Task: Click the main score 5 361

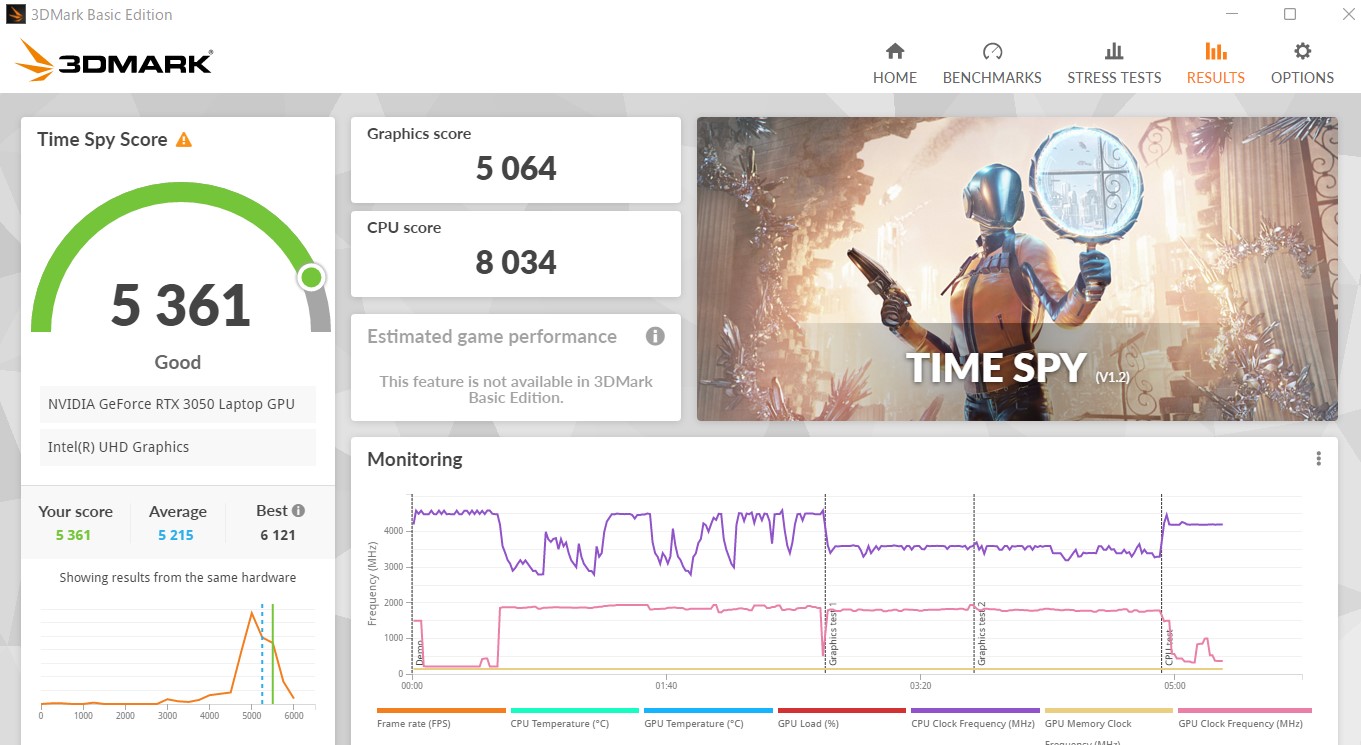Action: (180, 305)
